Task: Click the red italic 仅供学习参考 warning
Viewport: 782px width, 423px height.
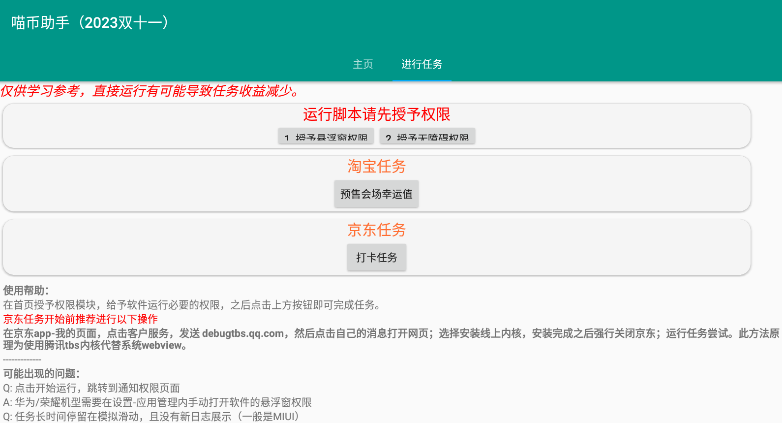Action: 150,90
